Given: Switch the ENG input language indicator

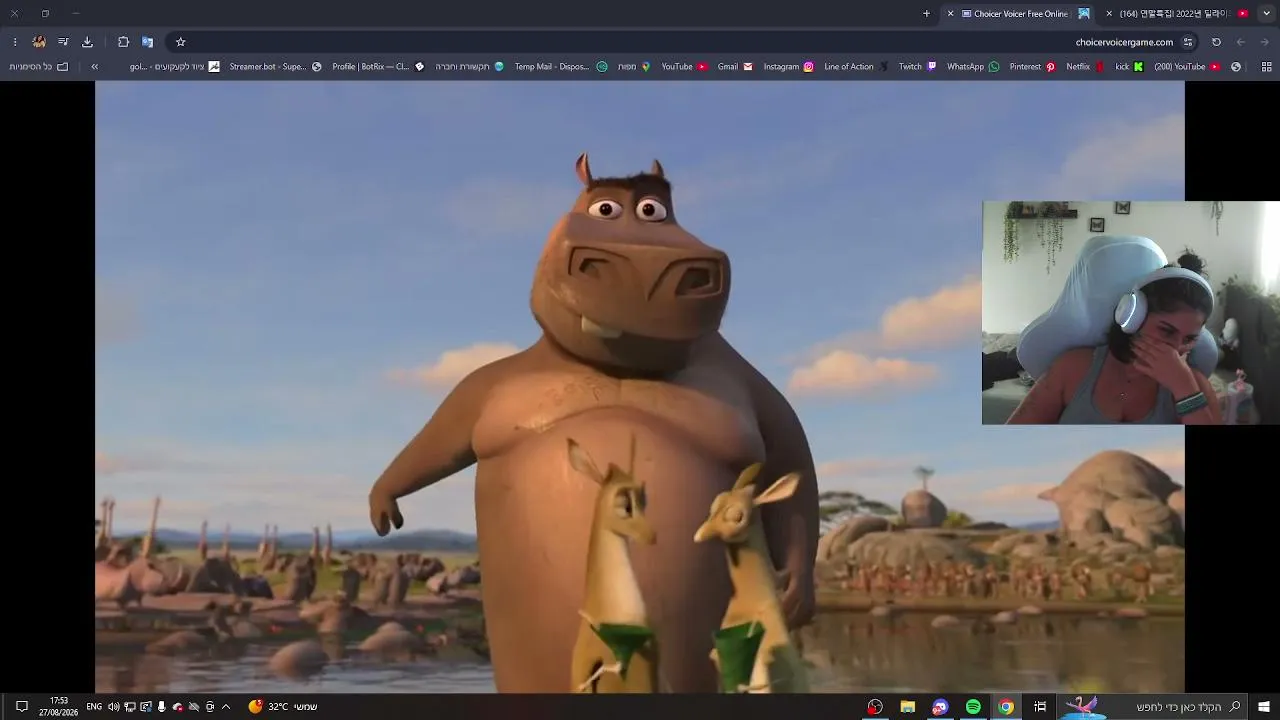Looking at the screenshot, I should [94, 707].
